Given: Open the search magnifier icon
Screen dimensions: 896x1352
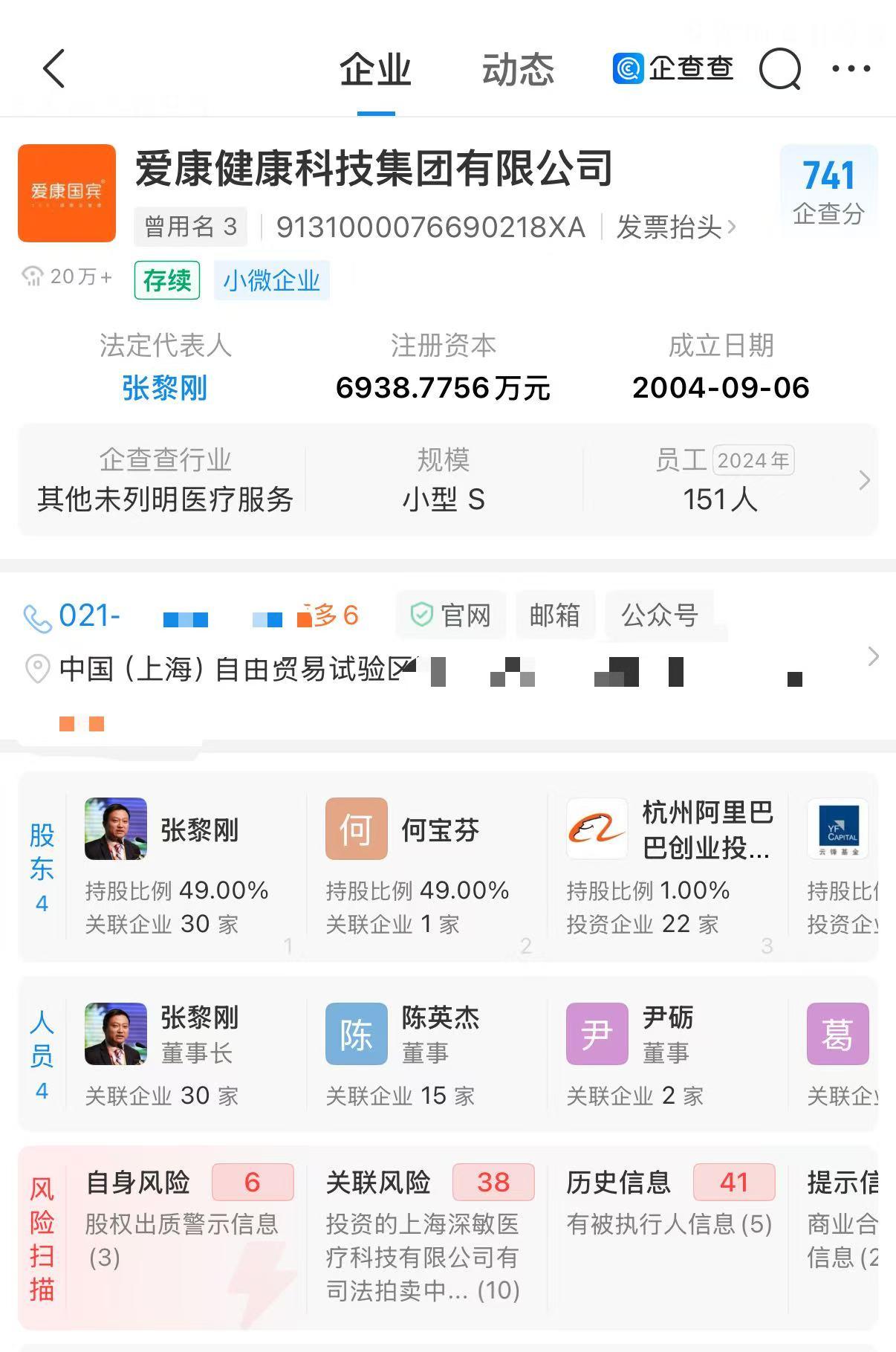Looking at the screenshot, I should click(780, 69).
